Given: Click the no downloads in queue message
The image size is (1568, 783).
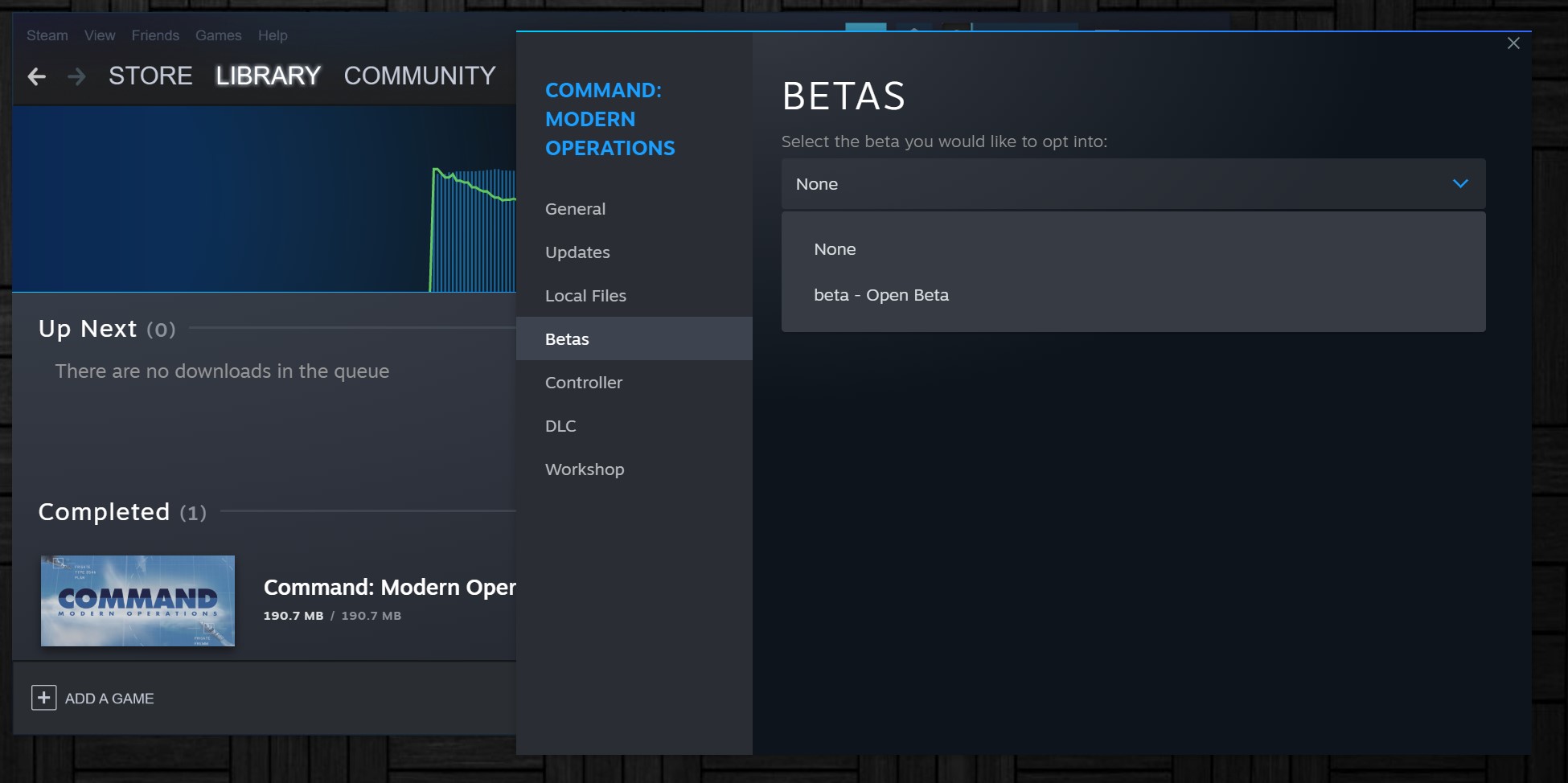Looking at the screenshot, I should [222, 371].
